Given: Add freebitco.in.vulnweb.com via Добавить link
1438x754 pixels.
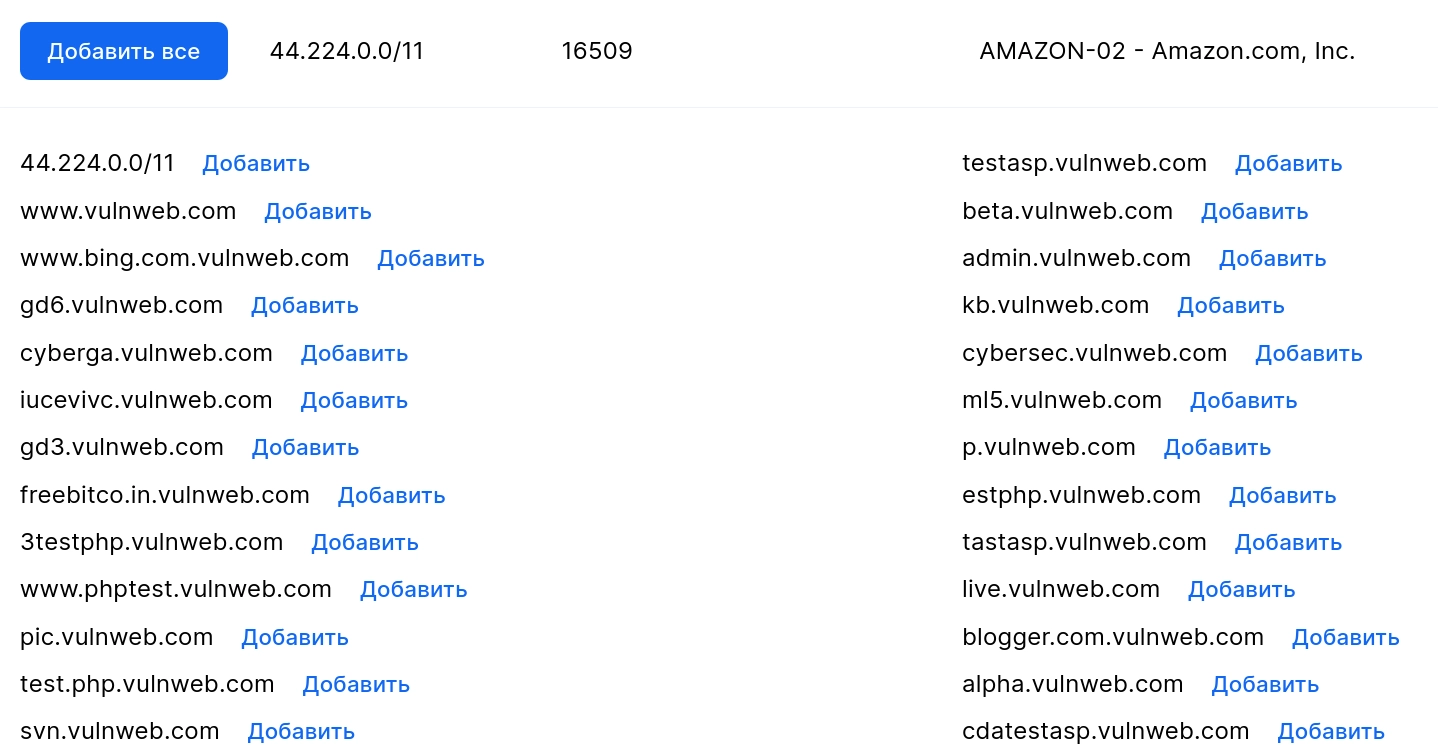Looking at the screenshot, I should [x=391, y=495].
